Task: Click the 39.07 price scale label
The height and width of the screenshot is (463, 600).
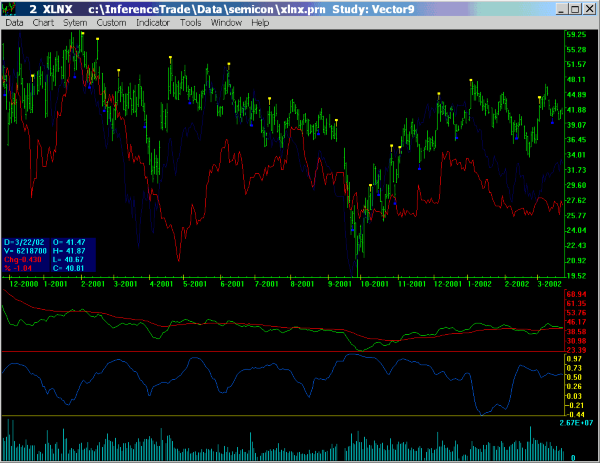Action: click(x=576, y=125)
